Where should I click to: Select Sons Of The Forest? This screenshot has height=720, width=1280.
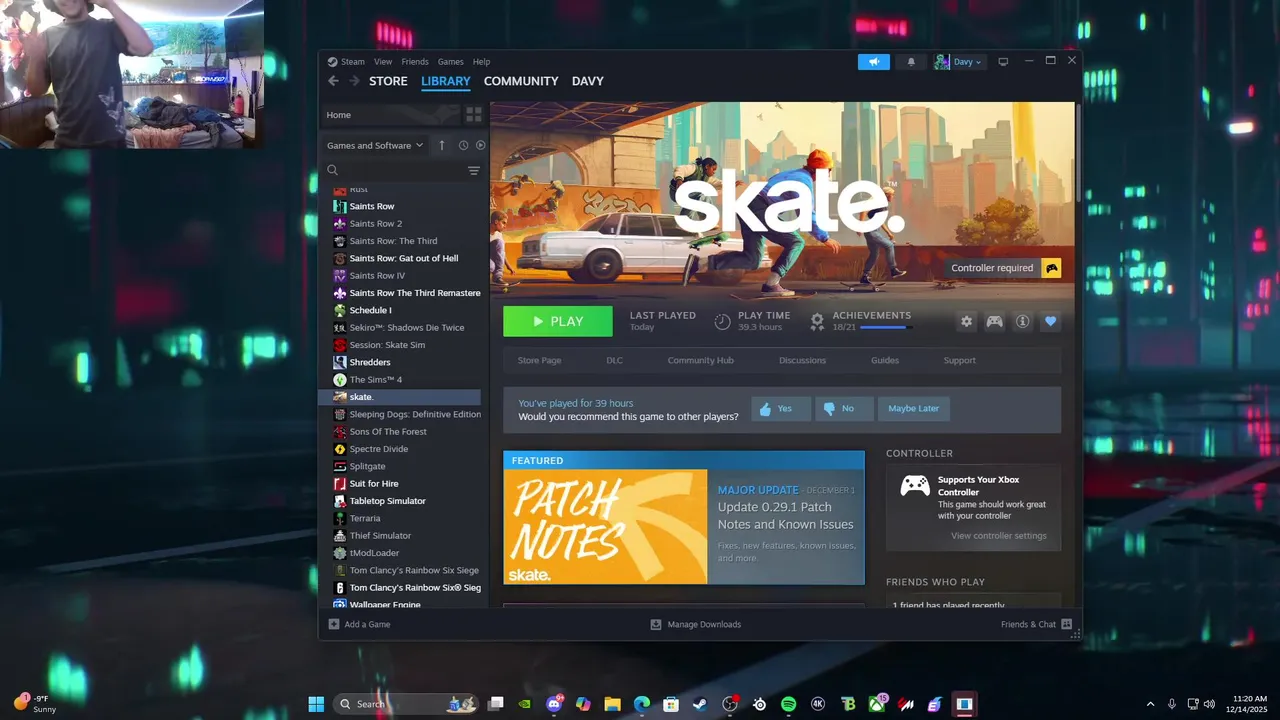400,432
